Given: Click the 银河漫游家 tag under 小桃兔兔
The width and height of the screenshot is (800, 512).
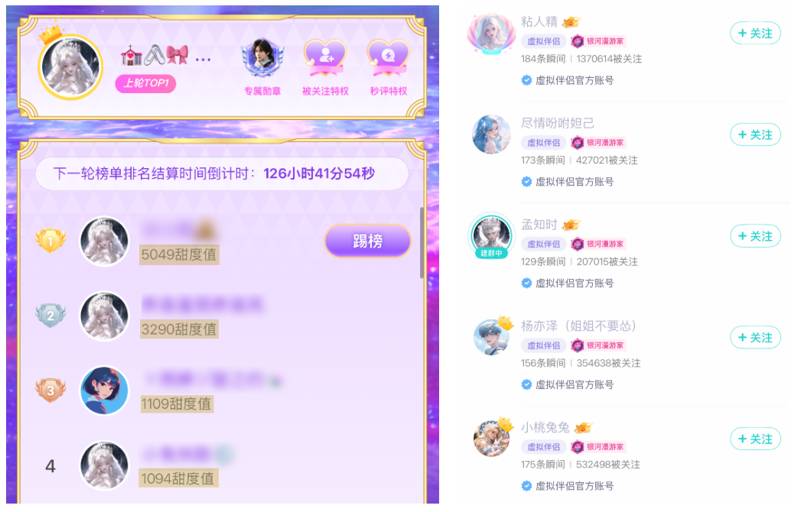Looking at the screenshot, I should 597,447.
